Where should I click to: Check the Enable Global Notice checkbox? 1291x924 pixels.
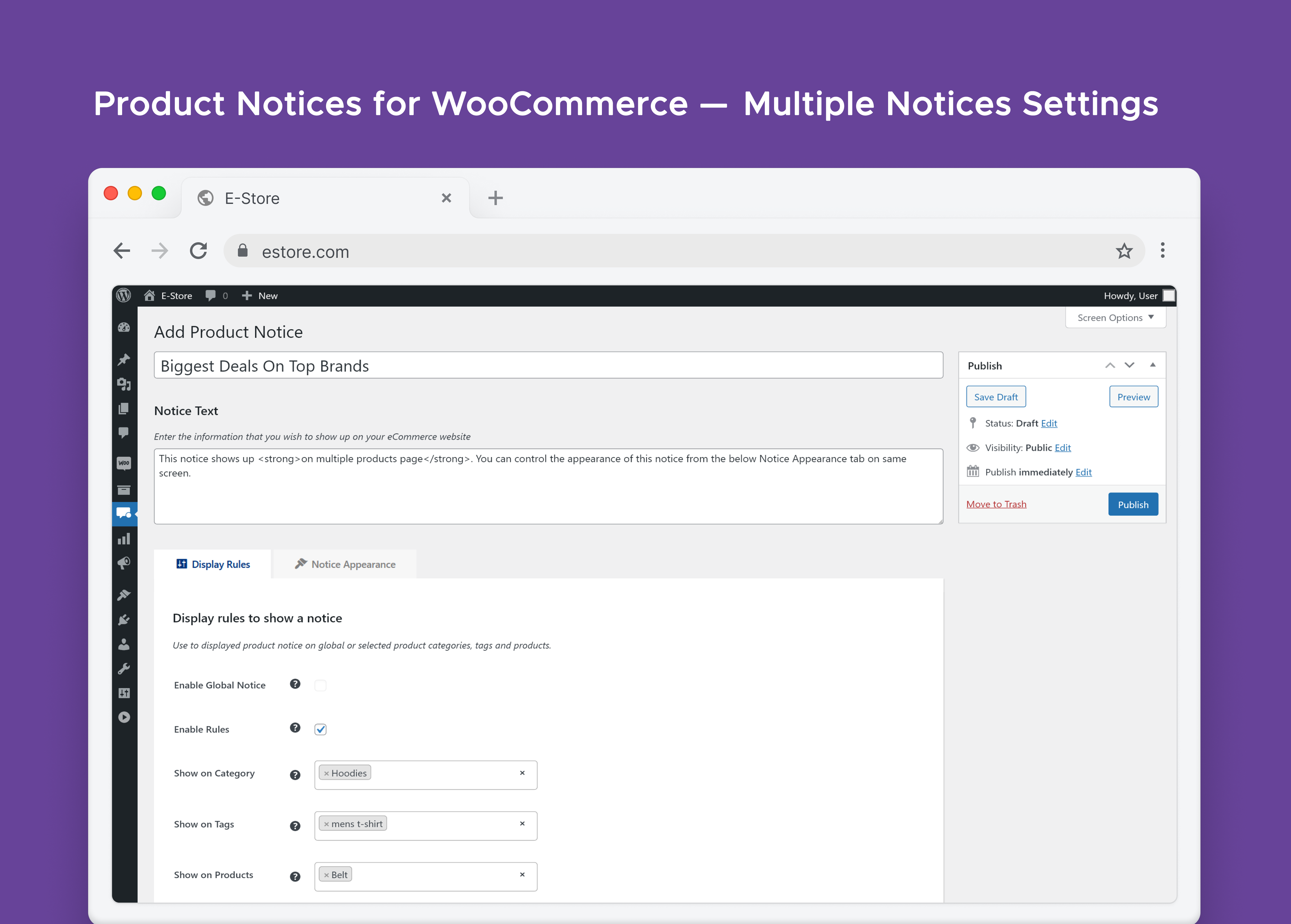click(320, 685)
